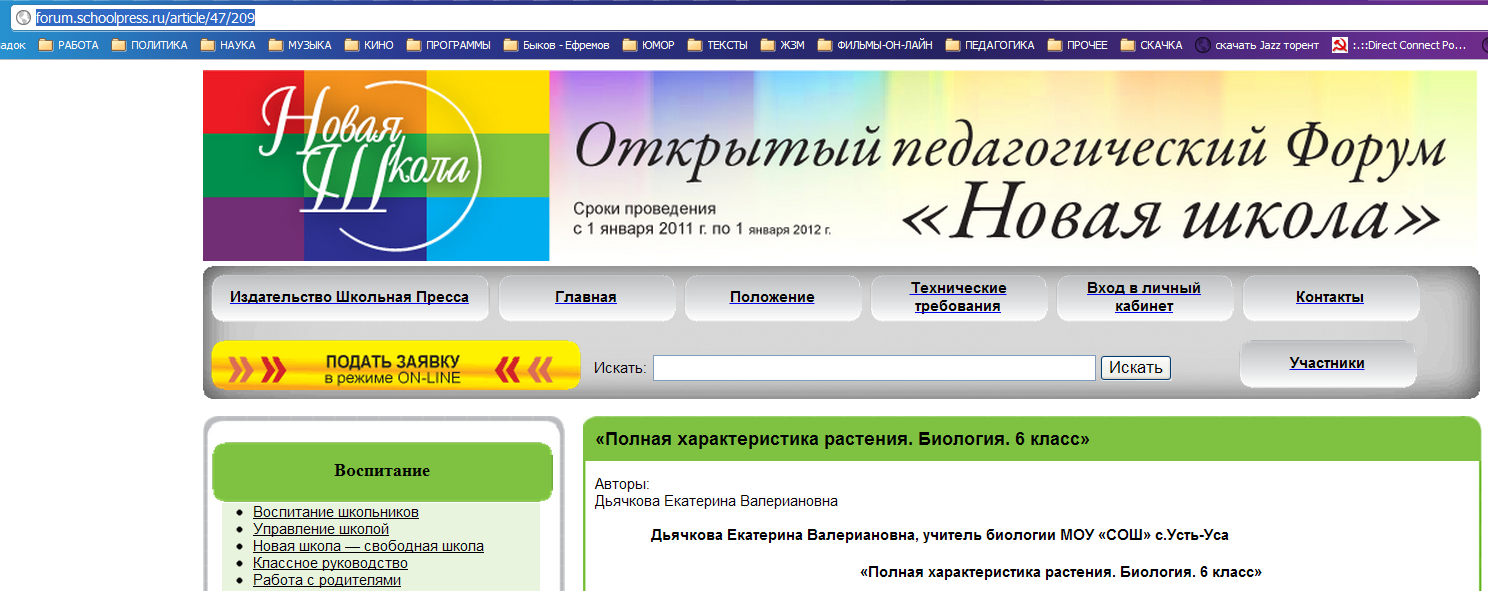1488x591 pixels.
Task: Click the Искать search text field
Action: coord(874,368)
